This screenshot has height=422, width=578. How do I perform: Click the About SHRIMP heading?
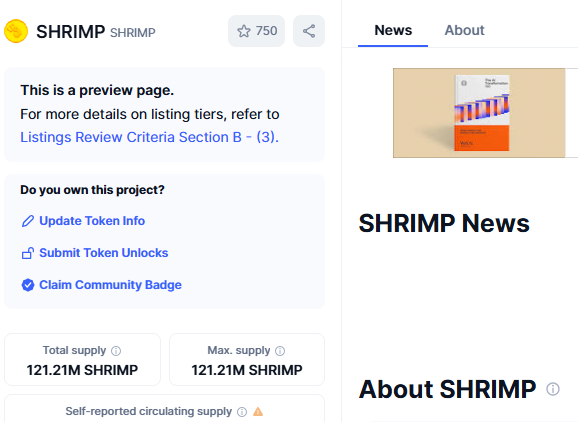pos(447,389)
